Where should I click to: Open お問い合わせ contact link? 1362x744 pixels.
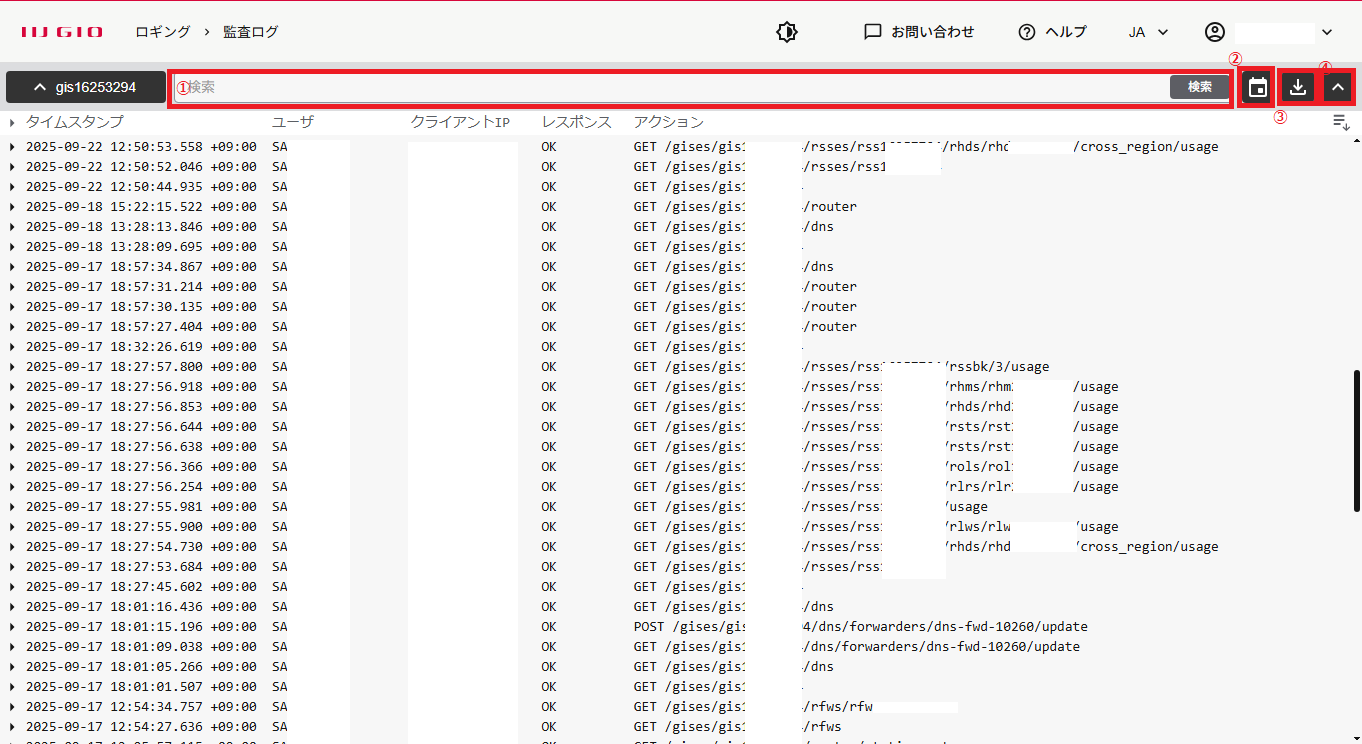919,32
